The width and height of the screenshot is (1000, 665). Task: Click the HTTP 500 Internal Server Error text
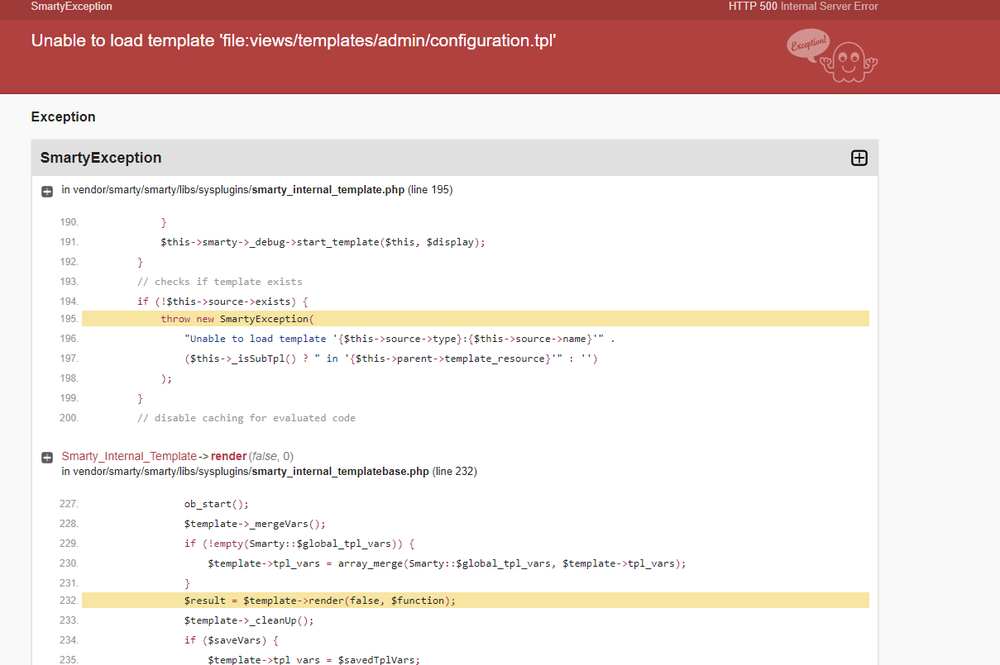coord(803,6)
